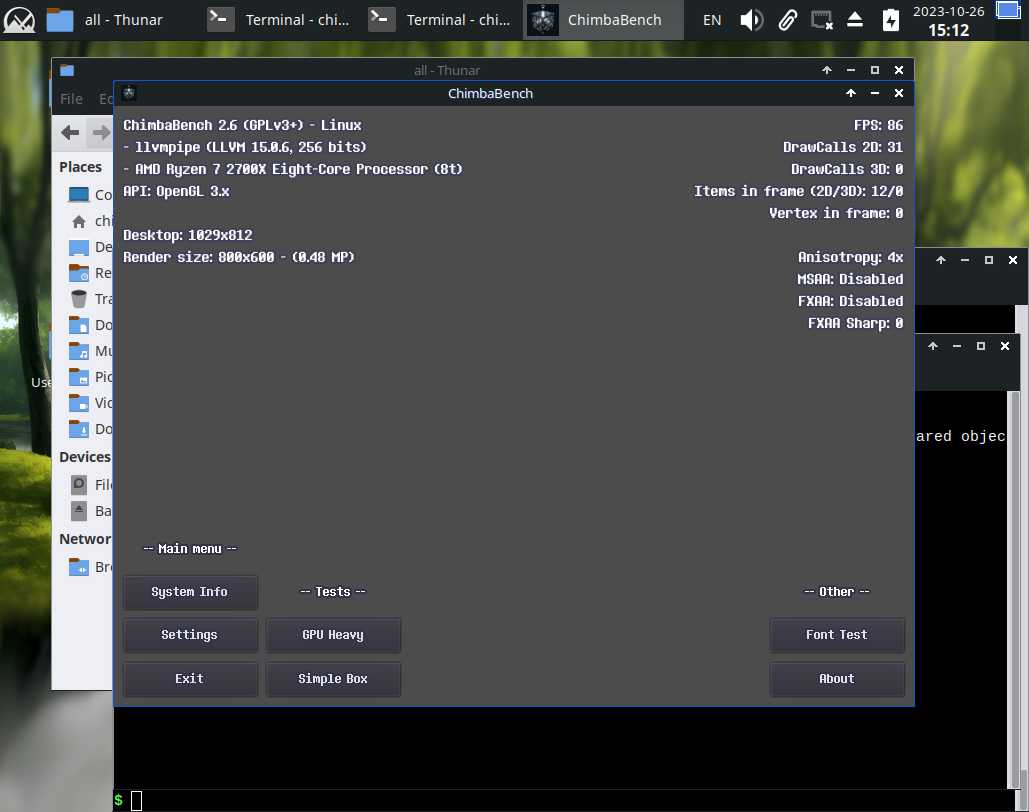The width and height of the screenshot is (1029, 812).
Task: Open the Xfce applications menu icon
Action: coord(20,20)
